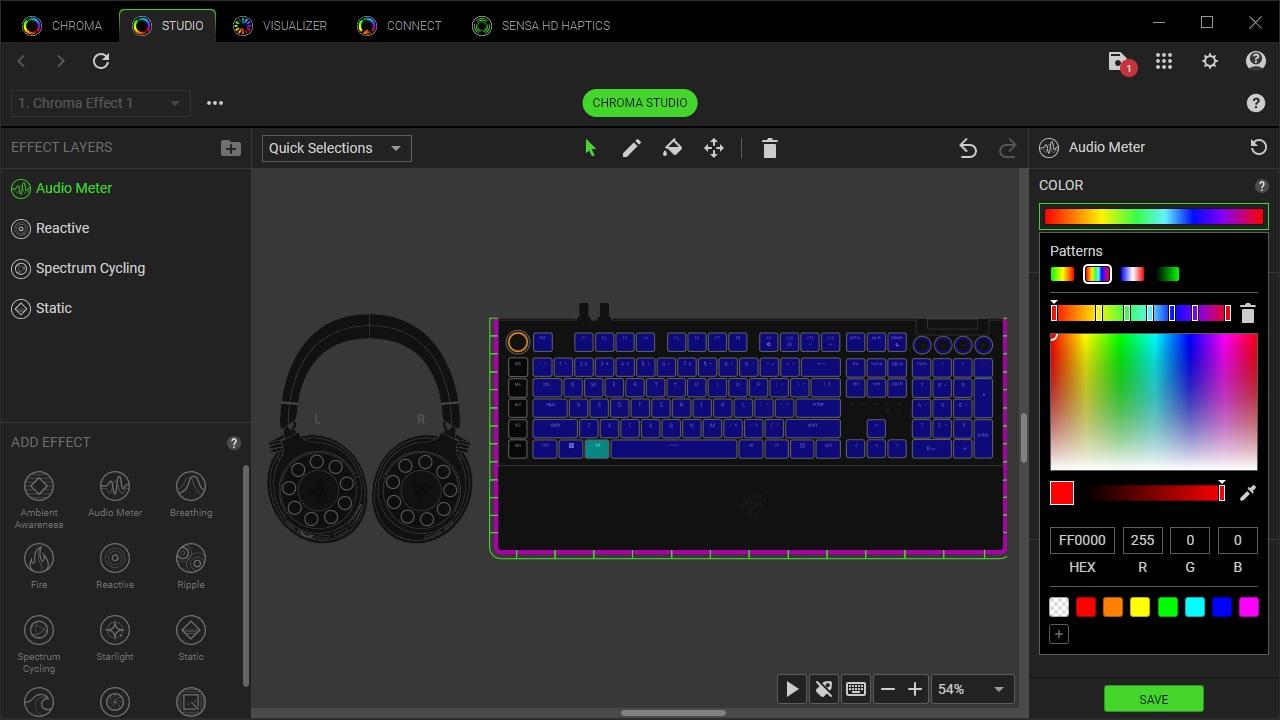Open the help icon beside Add Effect
Screen dimensions: 1280x720
pos(234,443)
